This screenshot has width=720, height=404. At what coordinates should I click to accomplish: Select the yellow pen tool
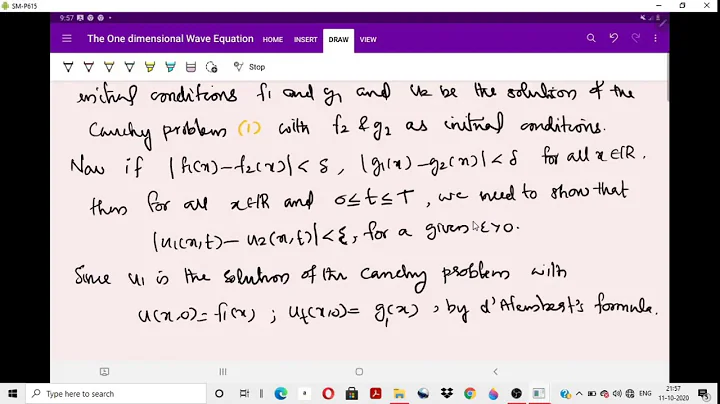(x=109, y=67)
